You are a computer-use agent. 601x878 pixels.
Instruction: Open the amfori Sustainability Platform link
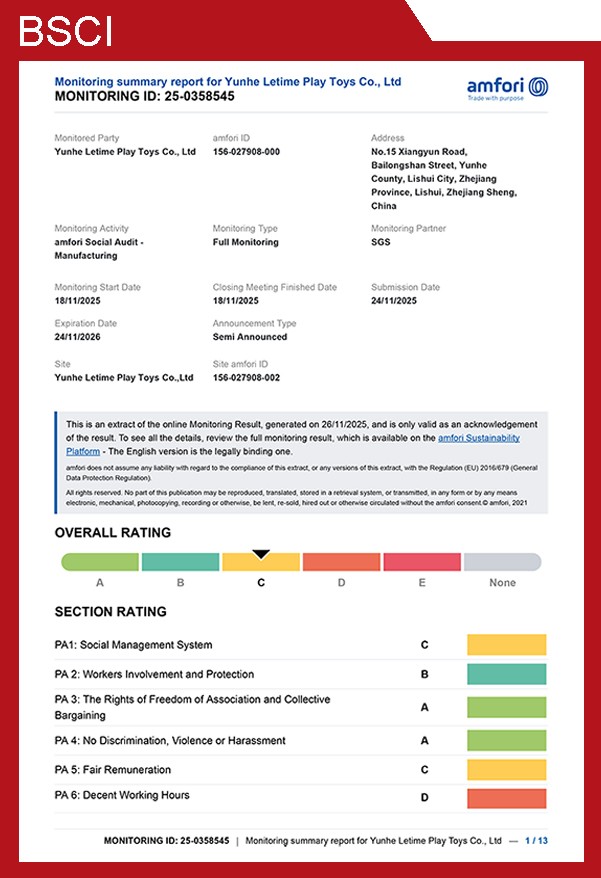click(492, 438)
